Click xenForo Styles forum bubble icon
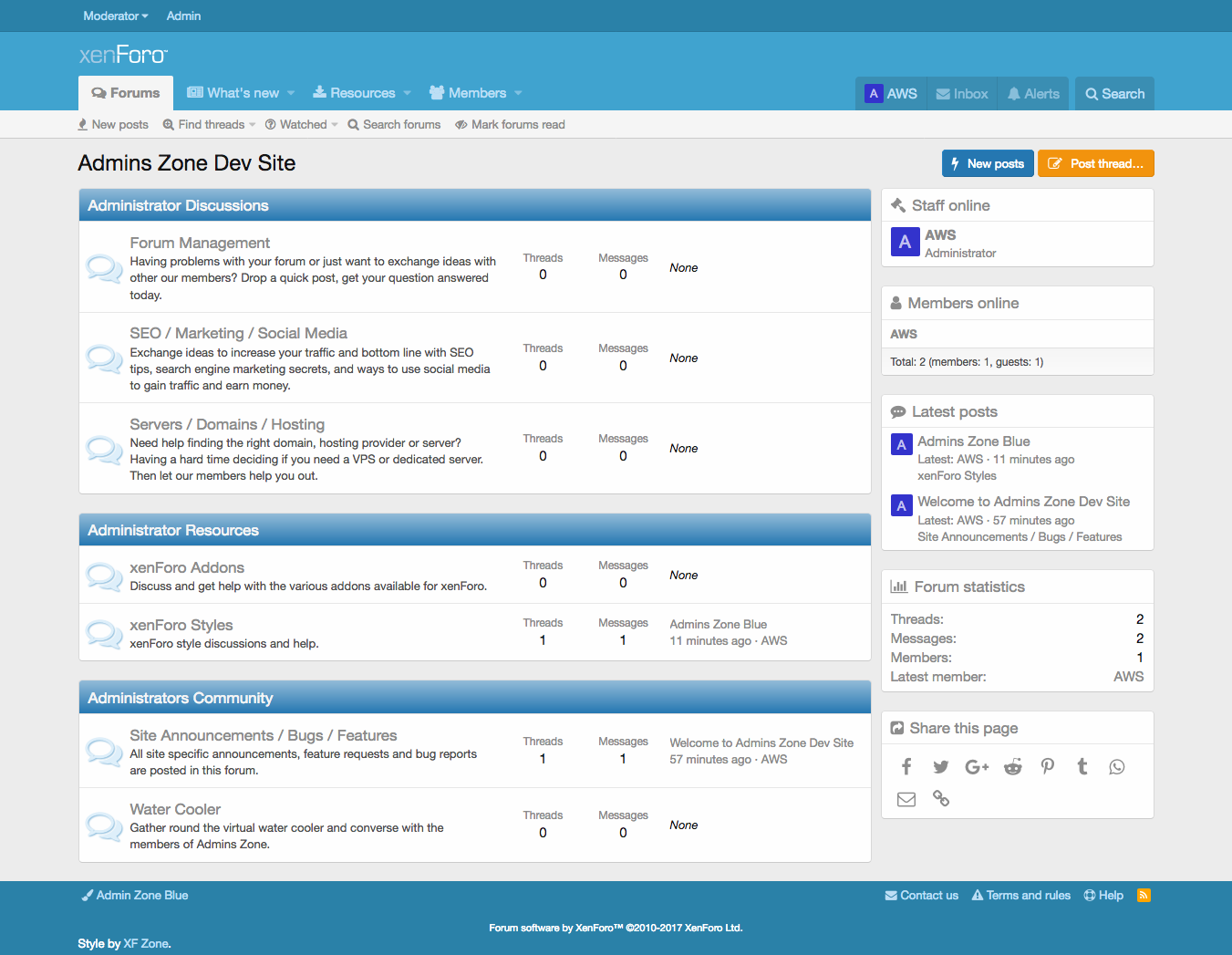The width and height of the screenshot is (1232, 955). (104, 633)
